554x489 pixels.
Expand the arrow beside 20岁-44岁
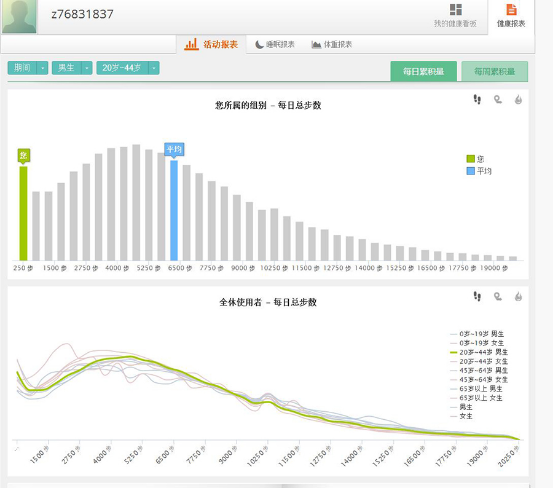click(154, 68)
